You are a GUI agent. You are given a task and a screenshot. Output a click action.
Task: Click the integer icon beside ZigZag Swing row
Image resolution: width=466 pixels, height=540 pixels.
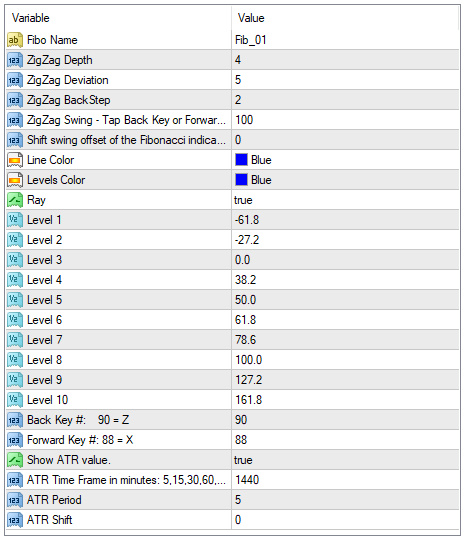coord(14,120)
